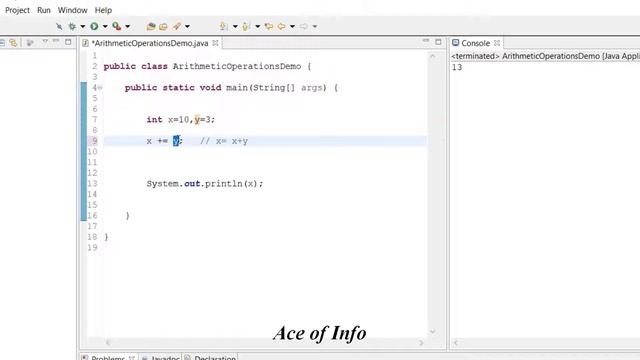The width and height of the screenshot is (640, 360).
Task: Expand the Debug dropdown arrow
Action: coord(82,27)
